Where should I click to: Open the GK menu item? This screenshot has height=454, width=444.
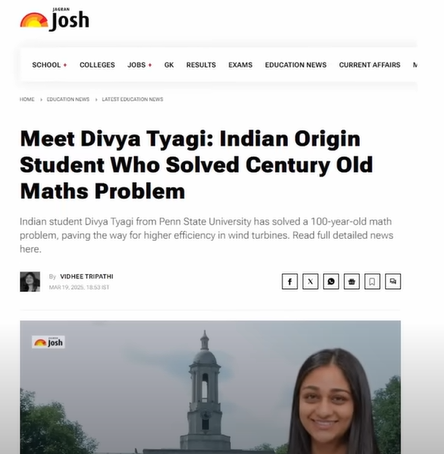(169, 65)
